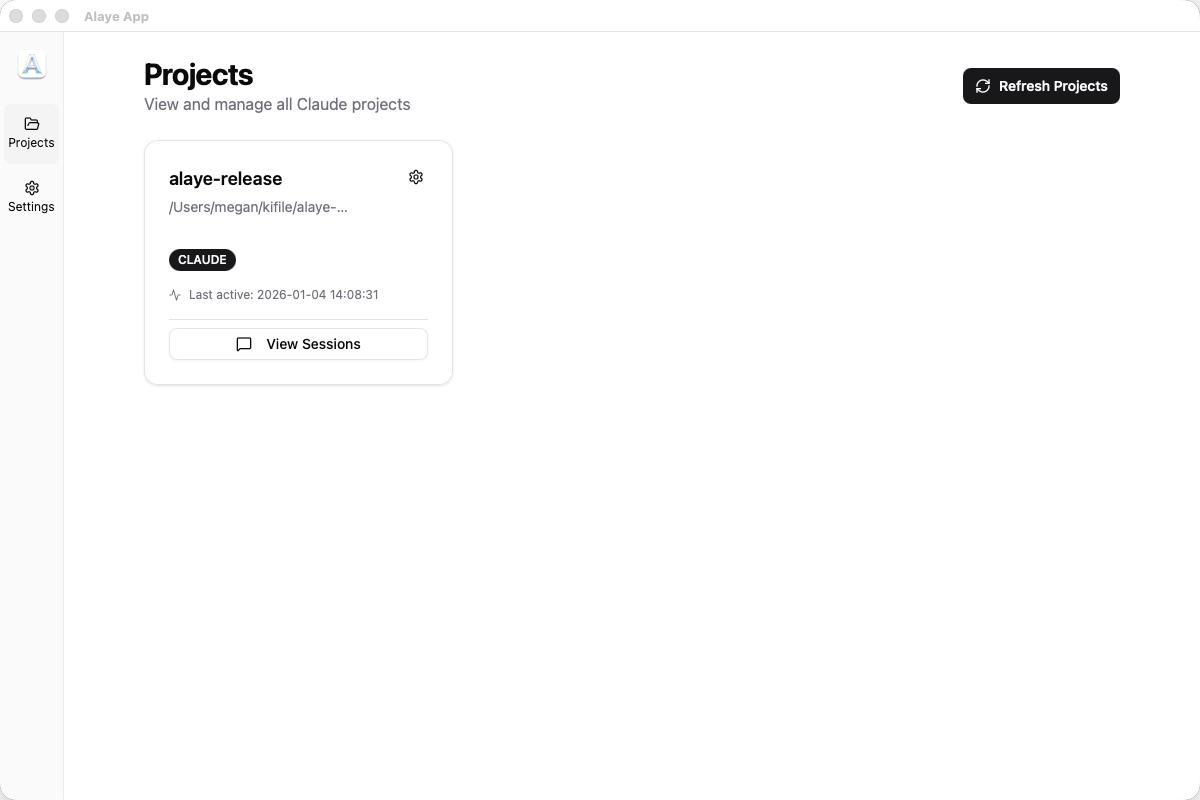Image resolution: width=1200 pixels, height=800 pixels.
Task: Click the chat bubble icon beside View Sessions
Action: pyautogui.click(x=243, y=344)
